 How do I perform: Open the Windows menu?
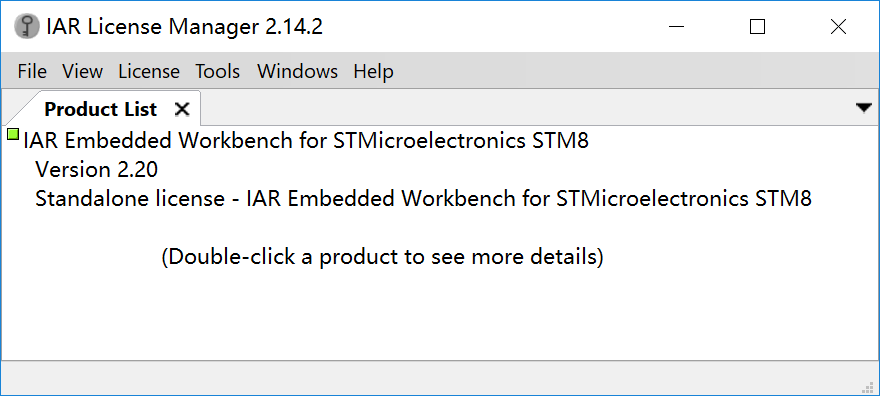point(297,71)
